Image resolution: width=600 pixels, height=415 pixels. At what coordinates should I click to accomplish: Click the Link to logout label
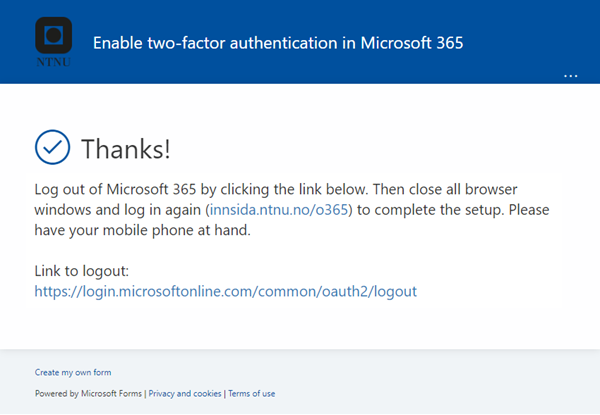click(x=82, y=271)
